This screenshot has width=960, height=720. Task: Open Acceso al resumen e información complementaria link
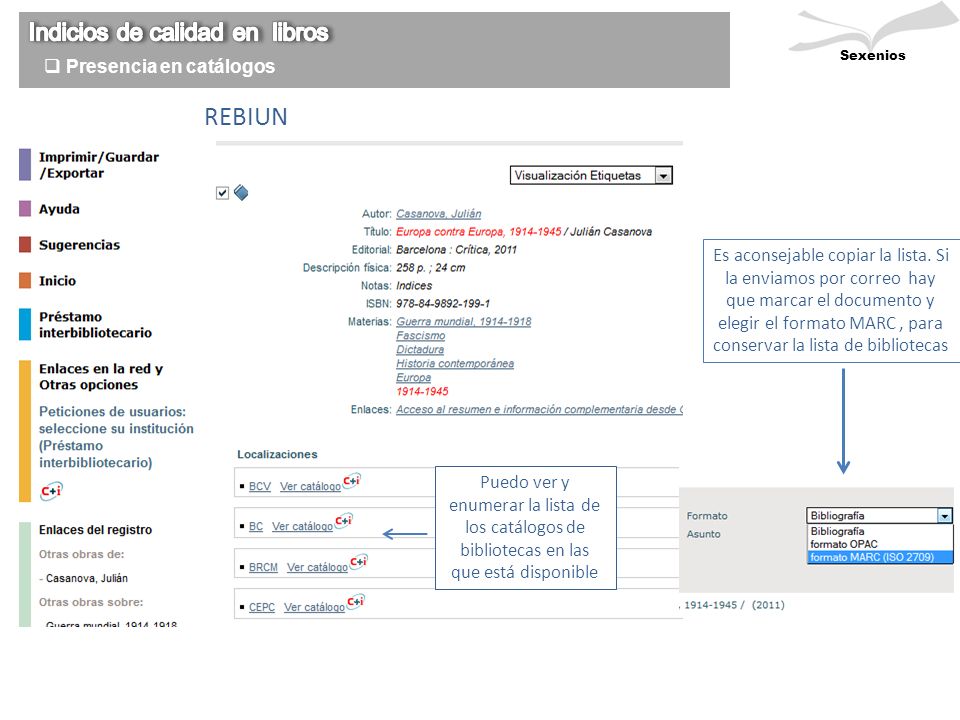(539, 410)
